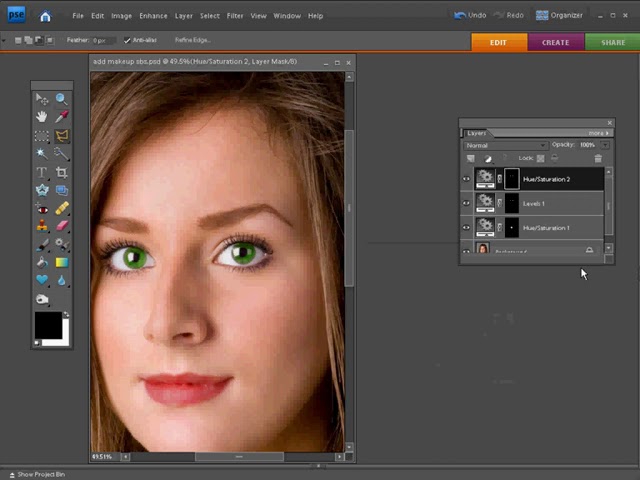
Task: Swap foreground and background colors
Action: [66, 315]
